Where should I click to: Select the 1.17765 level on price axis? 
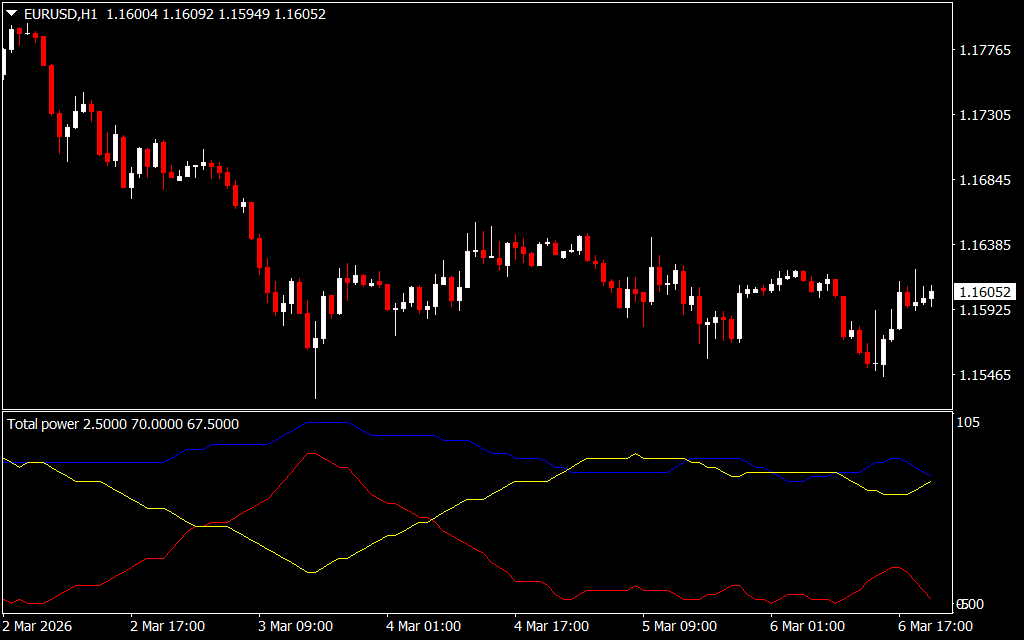983,51
